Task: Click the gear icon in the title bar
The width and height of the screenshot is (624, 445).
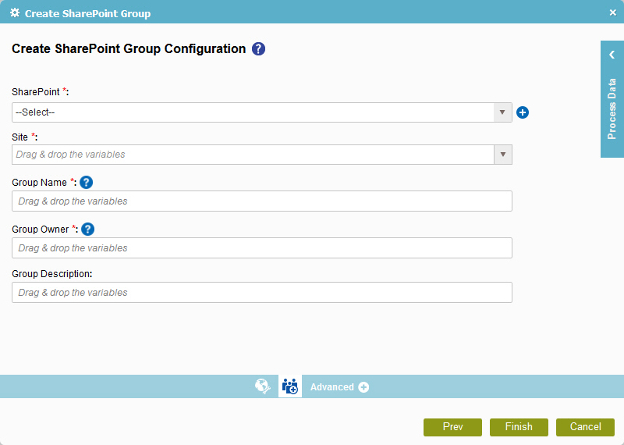Action: pyautogui.click(x=15, y=13)
